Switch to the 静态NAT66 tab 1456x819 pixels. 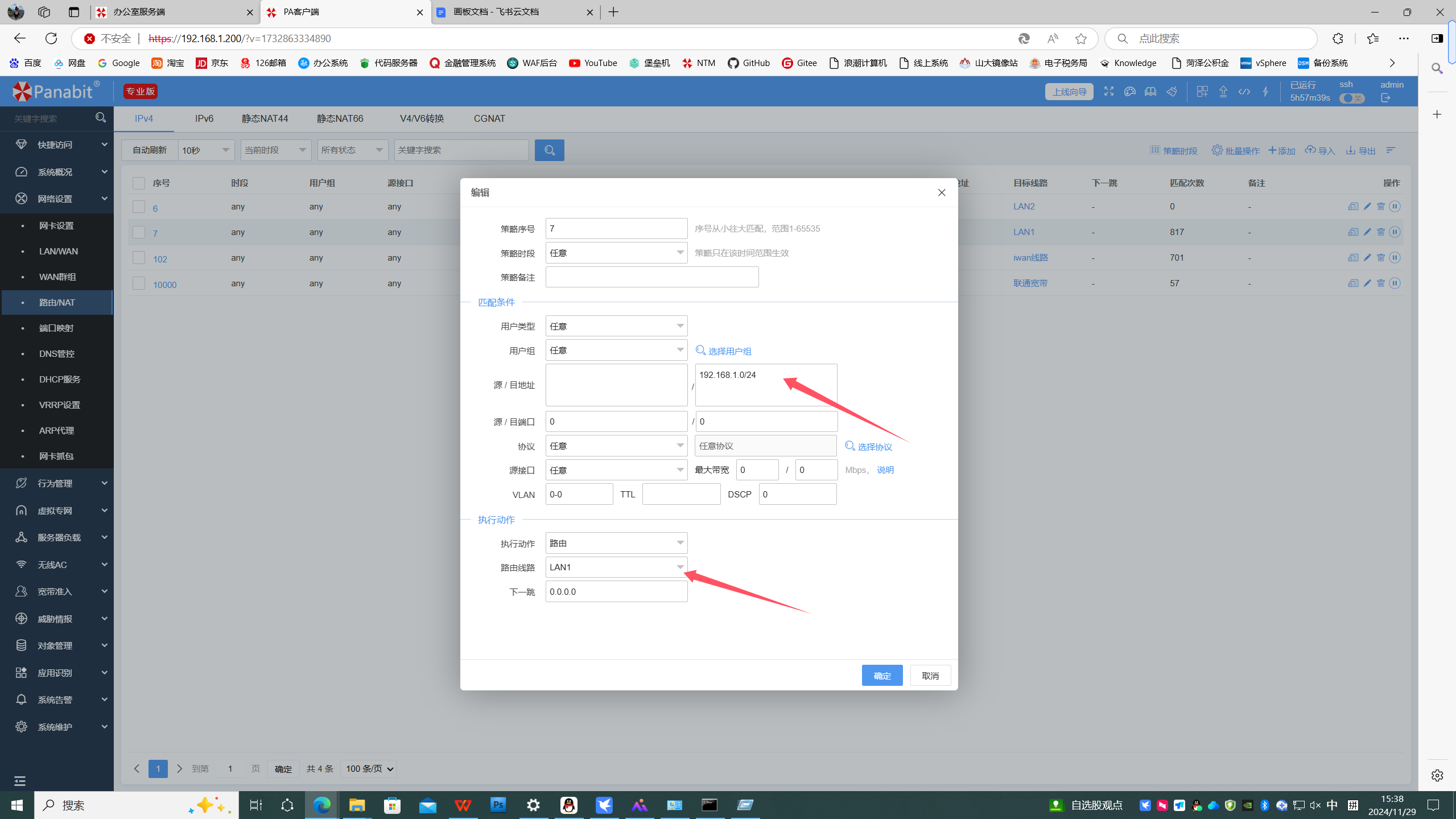coord(340,118)
